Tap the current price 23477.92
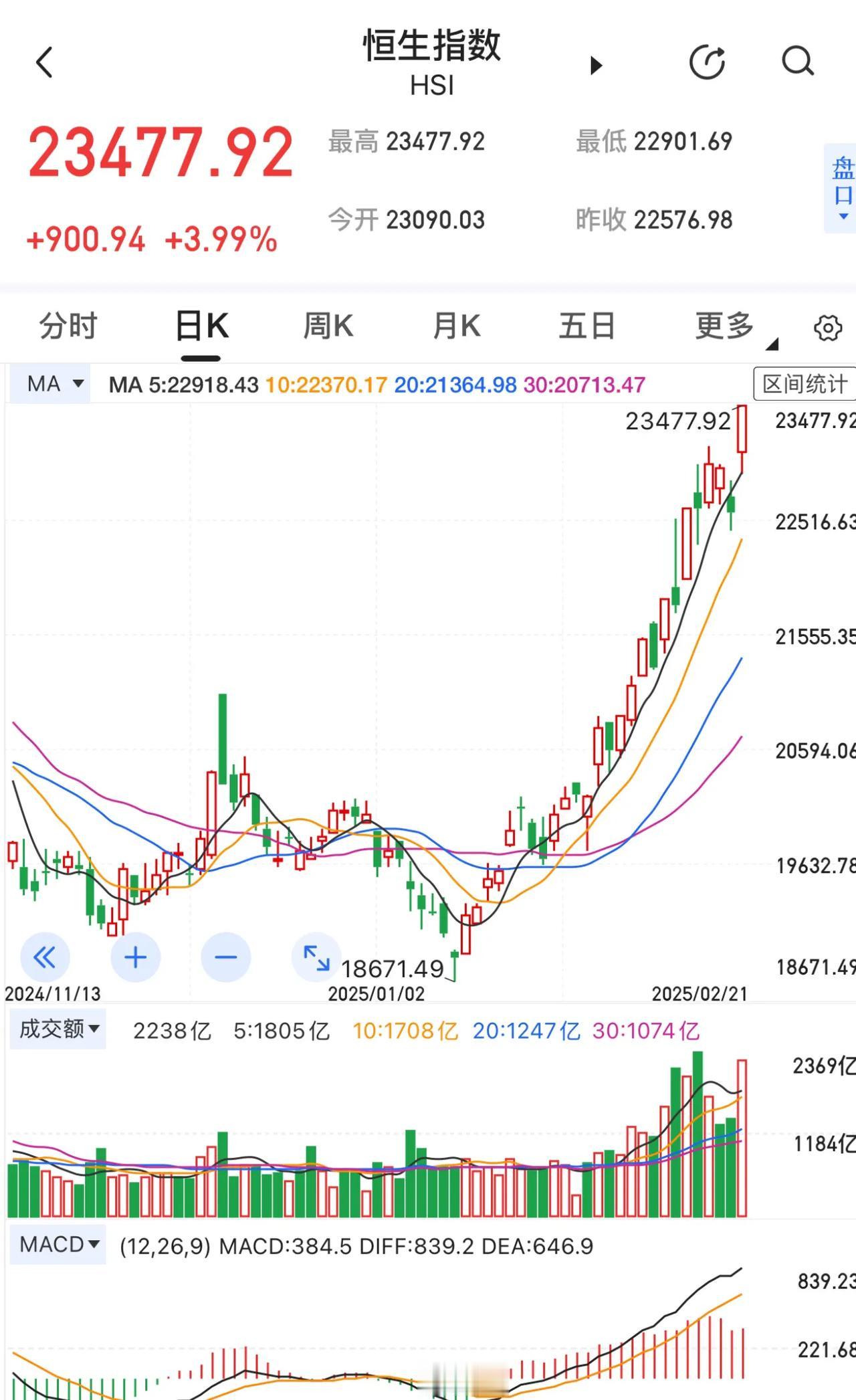This screenshot has height=1400, width=856. tap(160, 153)
